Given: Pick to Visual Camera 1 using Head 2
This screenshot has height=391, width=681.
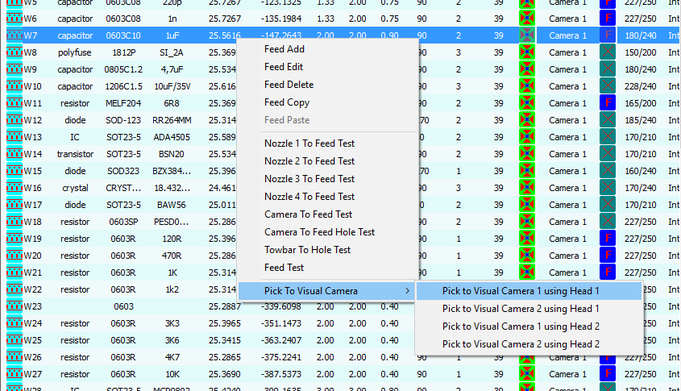Looking at the screenshot, I should click(520, 327).
